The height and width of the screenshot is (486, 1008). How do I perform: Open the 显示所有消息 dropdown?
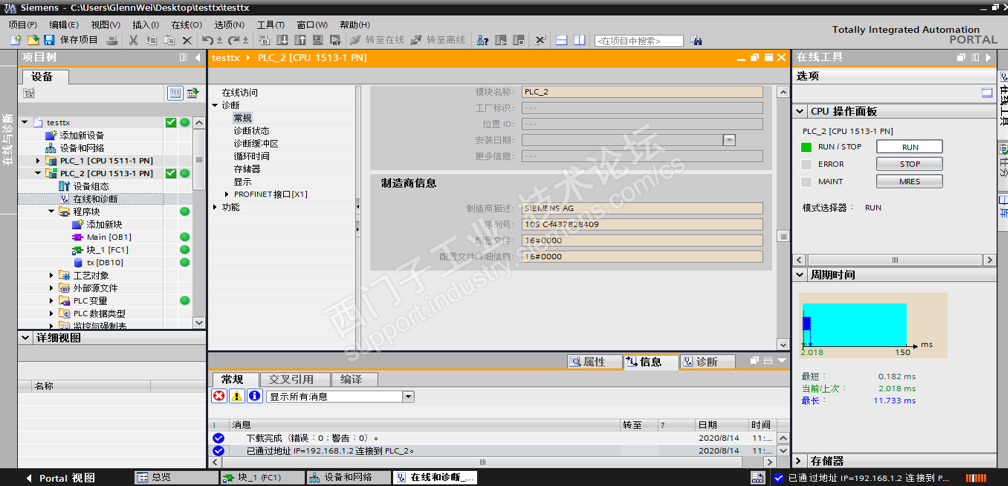point(408,397)
